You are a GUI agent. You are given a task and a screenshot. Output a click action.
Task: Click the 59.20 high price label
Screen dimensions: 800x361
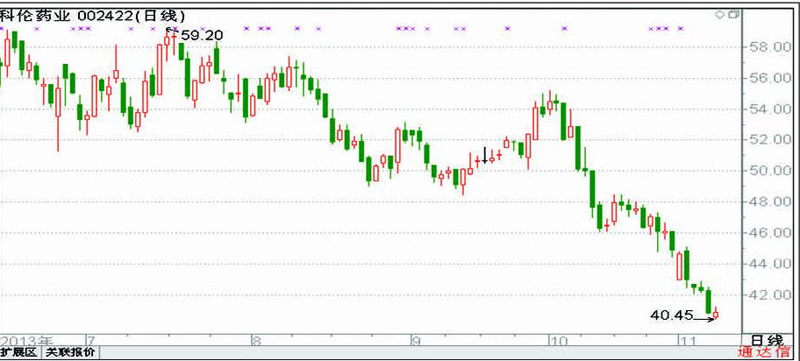202,35
